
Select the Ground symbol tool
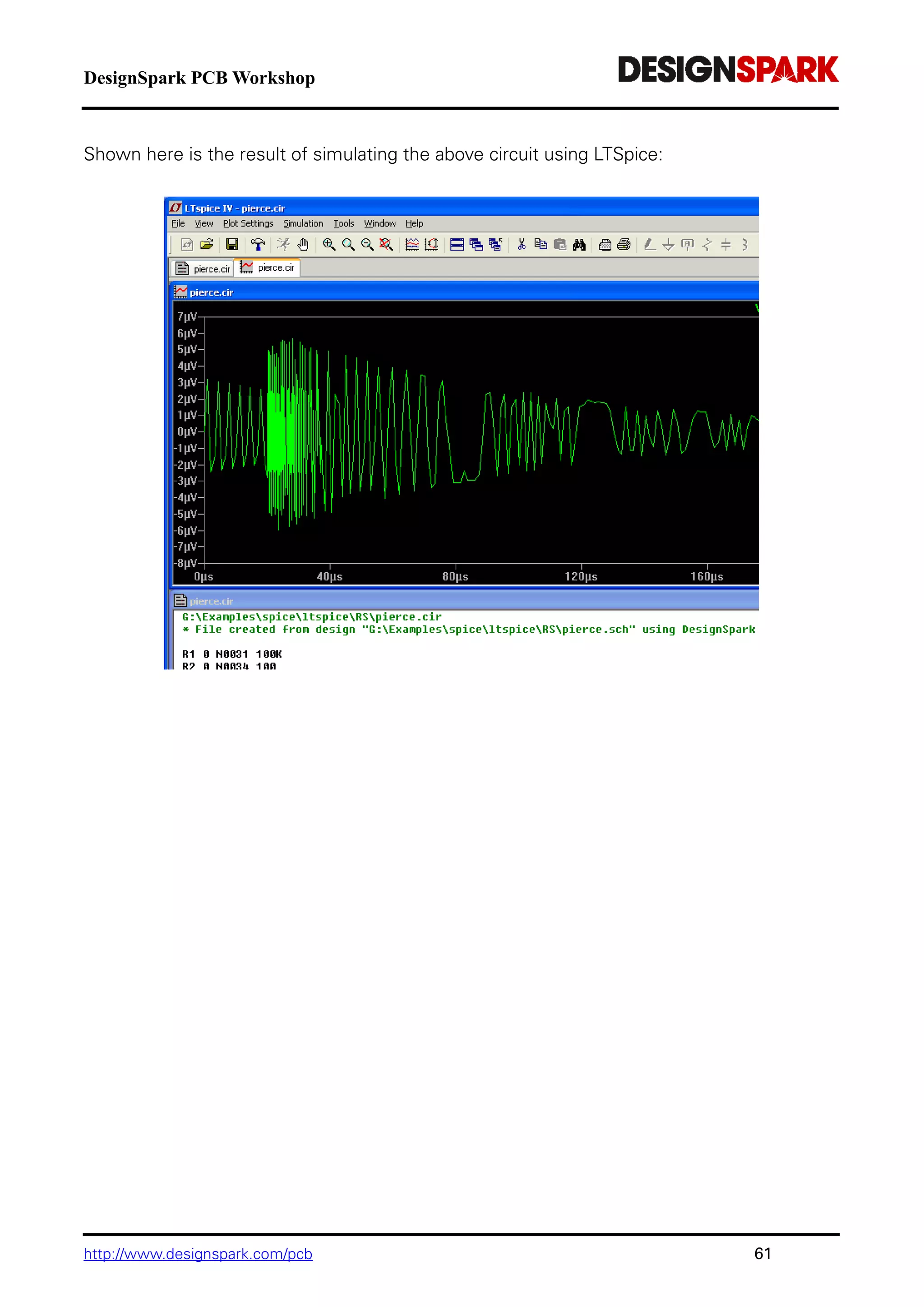pyautogui.click(x=669, y=245)
